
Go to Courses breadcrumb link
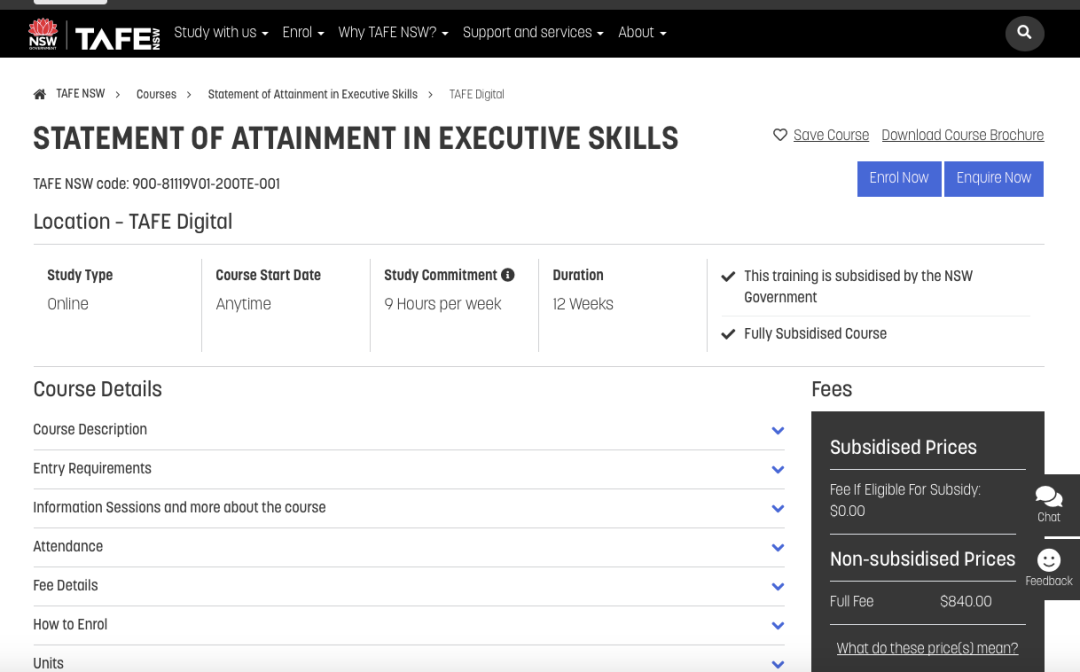(x=156, y=94)
